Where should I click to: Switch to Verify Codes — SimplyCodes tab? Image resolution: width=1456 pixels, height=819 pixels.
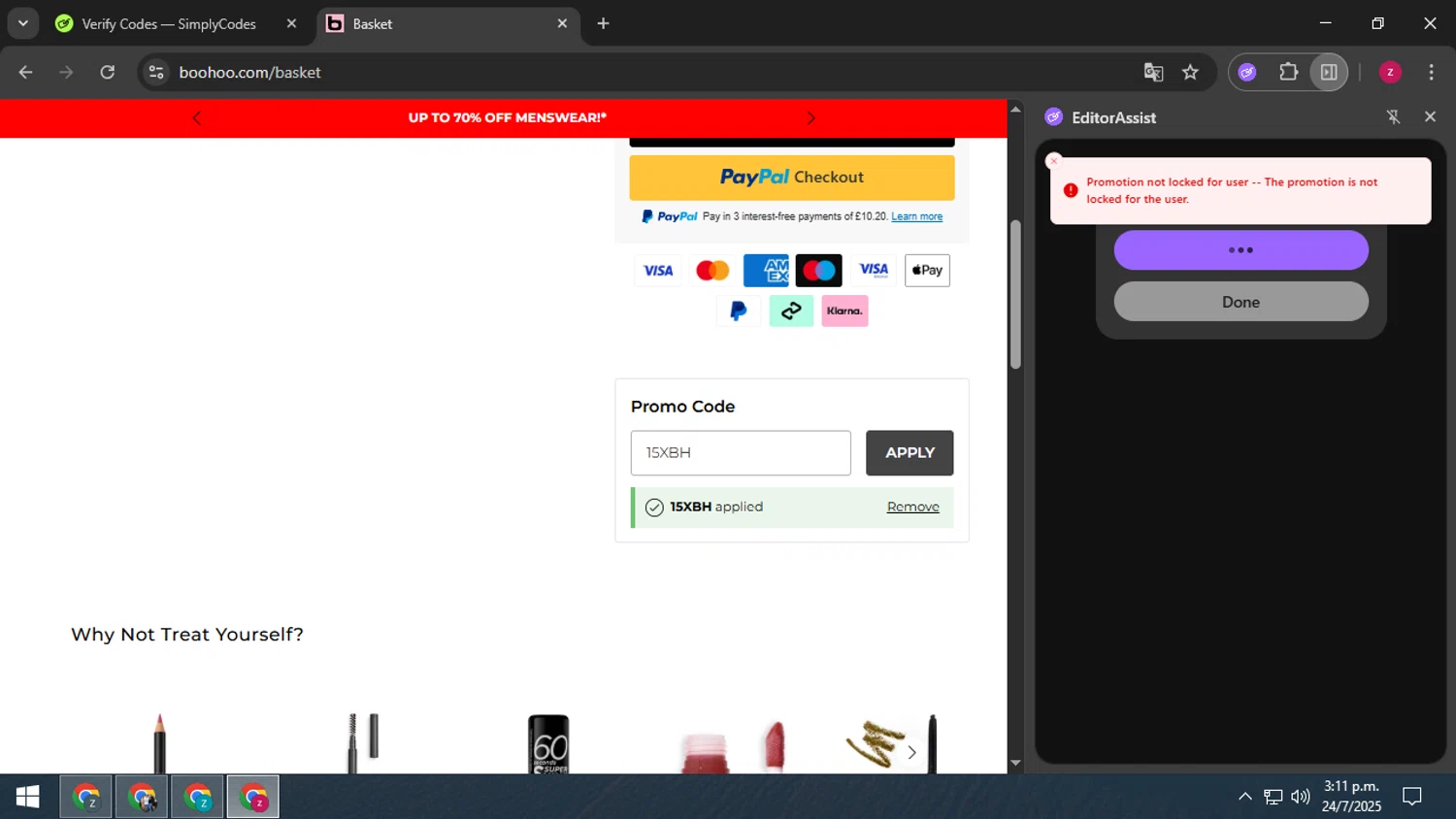click(168, 23)
